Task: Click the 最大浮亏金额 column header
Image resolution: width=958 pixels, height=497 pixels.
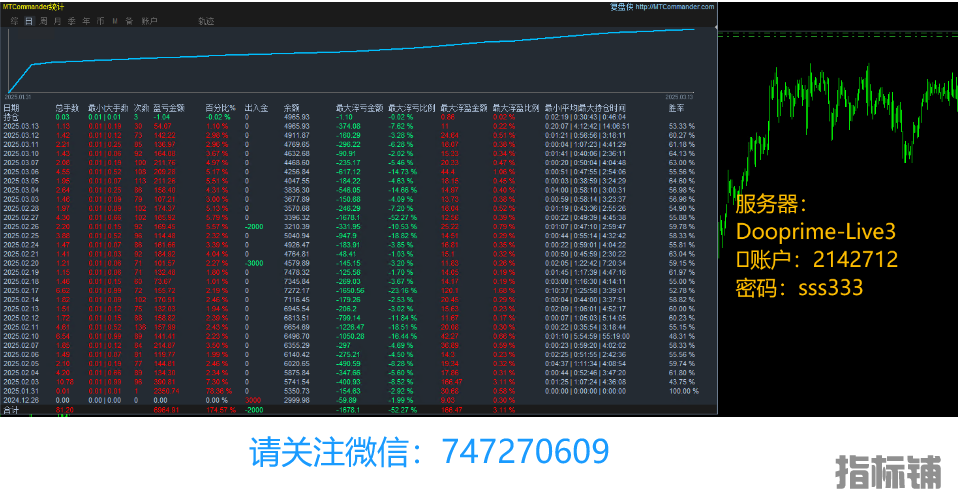Action: [x=359, y=108]
